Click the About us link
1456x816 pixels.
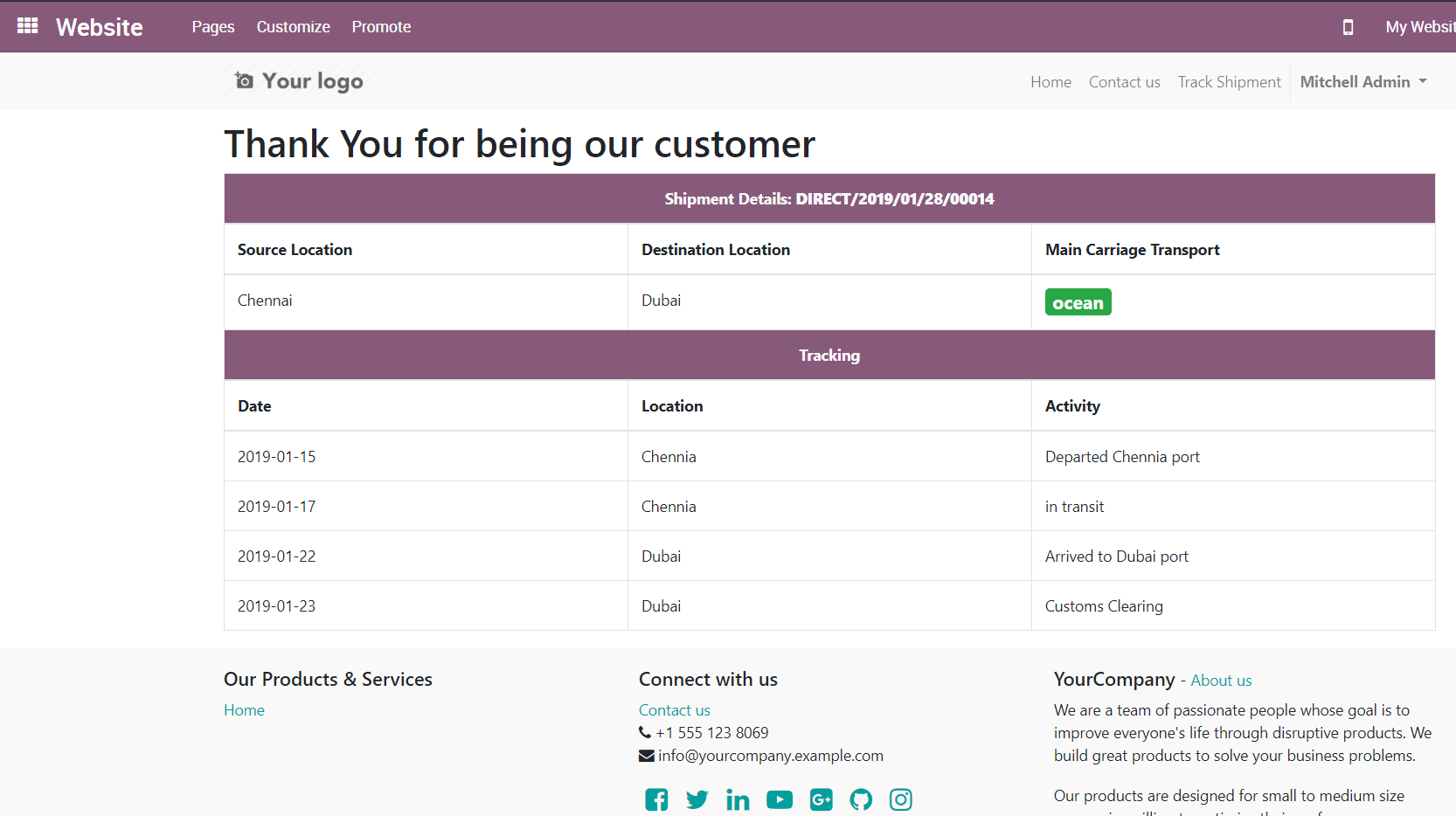1221,681
